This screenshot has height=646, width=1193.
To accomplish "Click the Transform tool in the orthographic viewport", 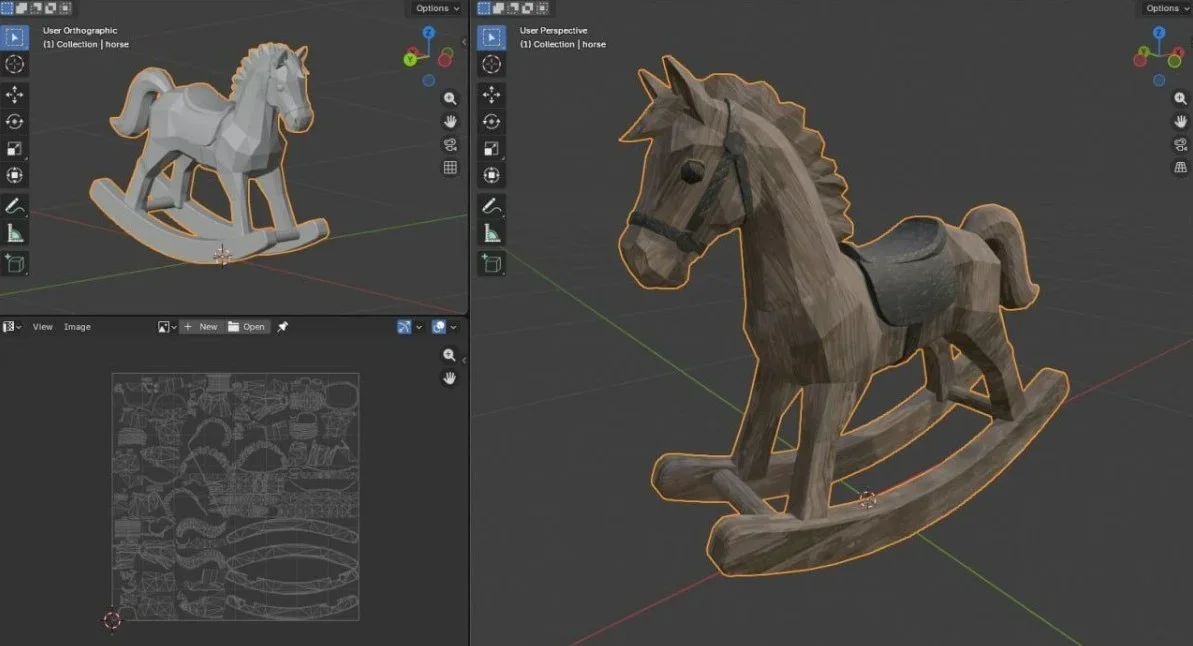I will (x=15, y=176).
